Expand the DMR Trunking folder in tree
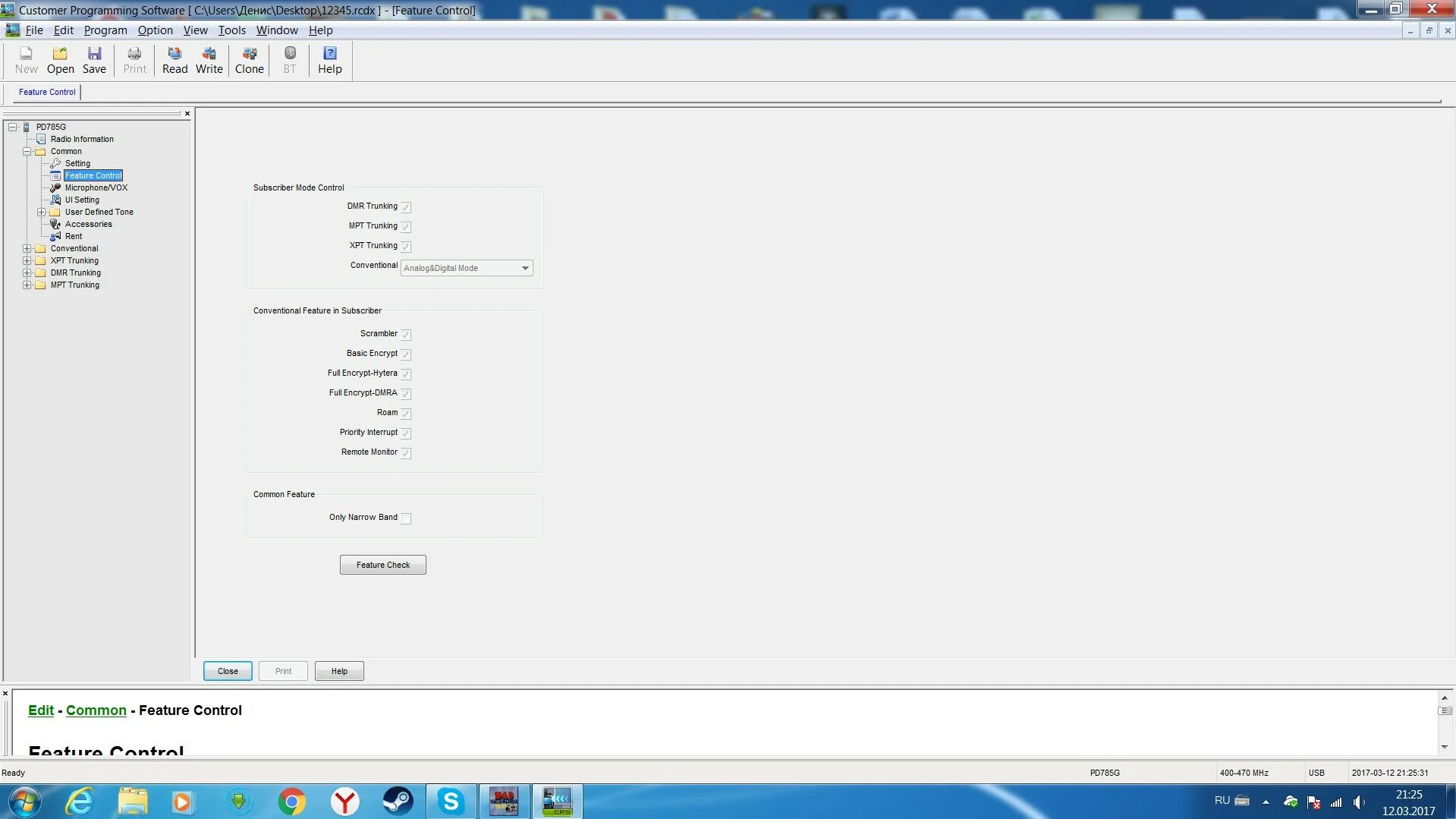This screenshot has height=819, width=1456. [x=27, y=272]
